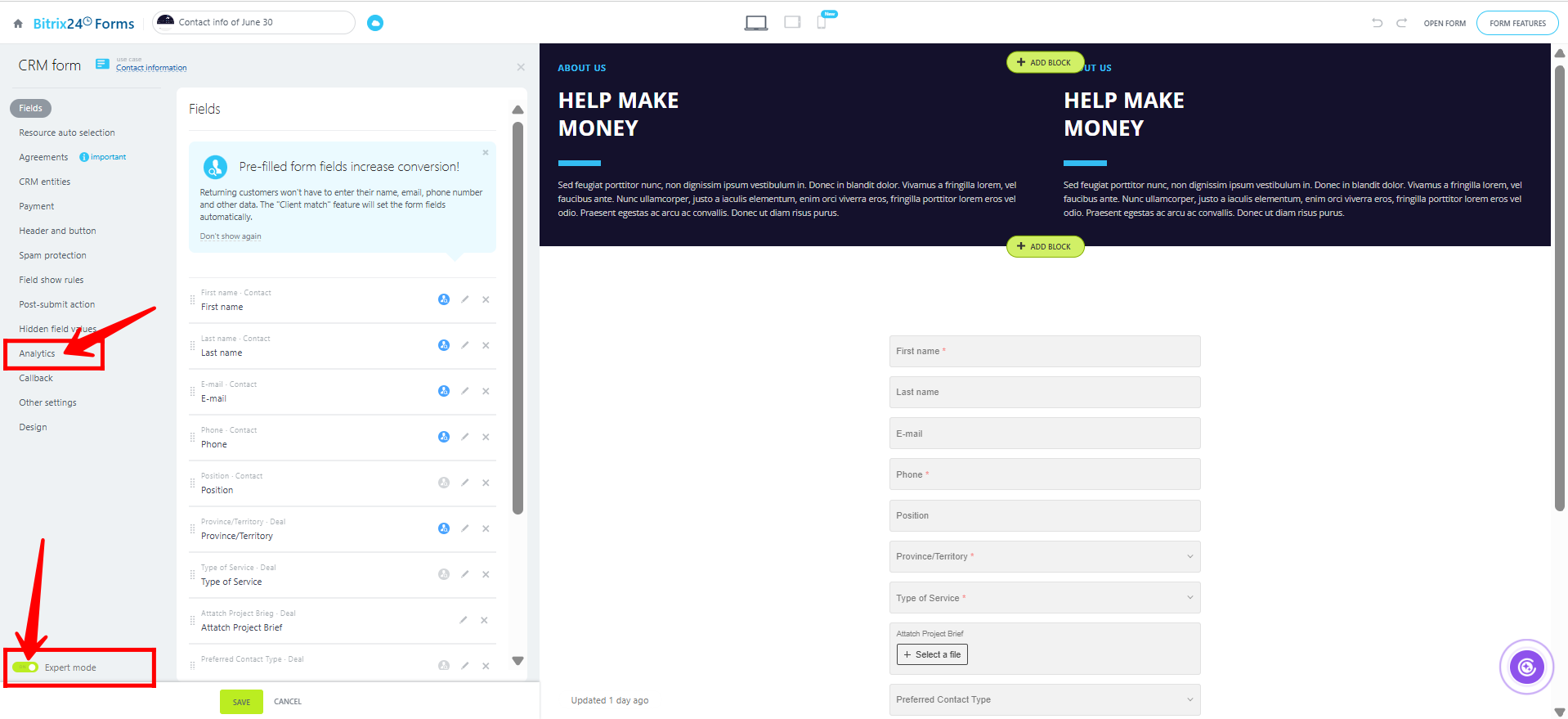
Task: Remove the E-mail field
Action: tap(486, 391)
